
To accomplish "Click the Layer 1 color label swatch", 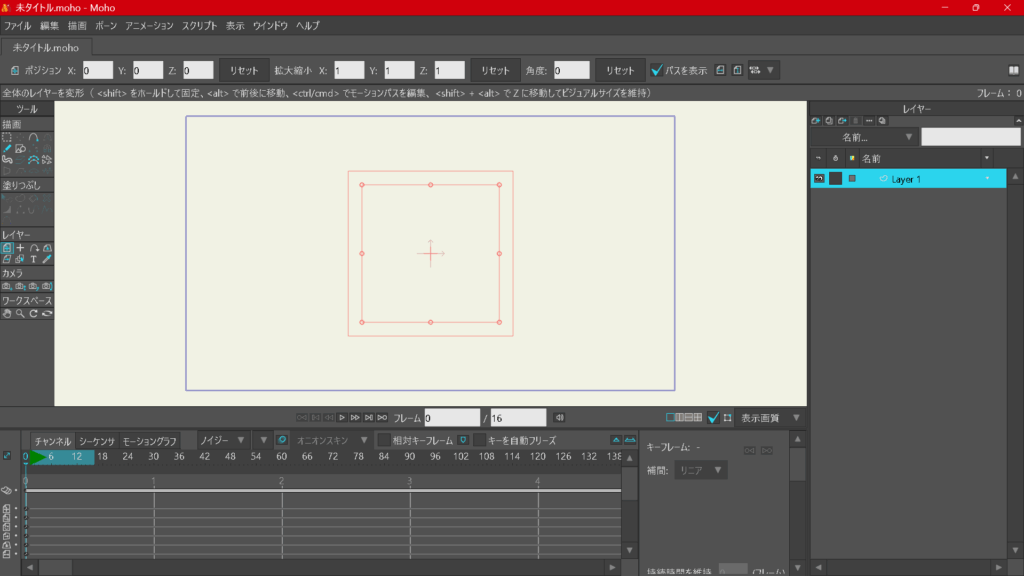I will pos(852,178).
